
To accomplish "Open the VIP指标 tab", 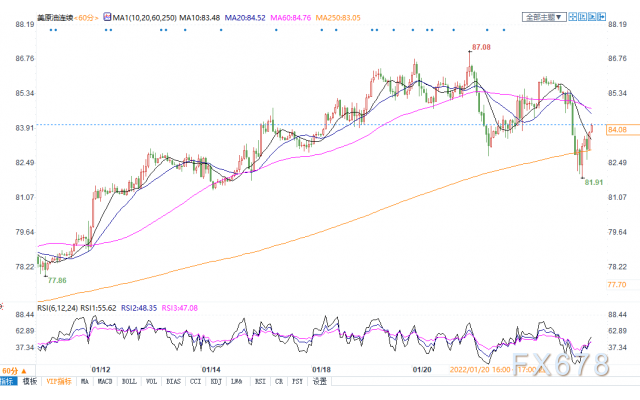I will 59,381.
